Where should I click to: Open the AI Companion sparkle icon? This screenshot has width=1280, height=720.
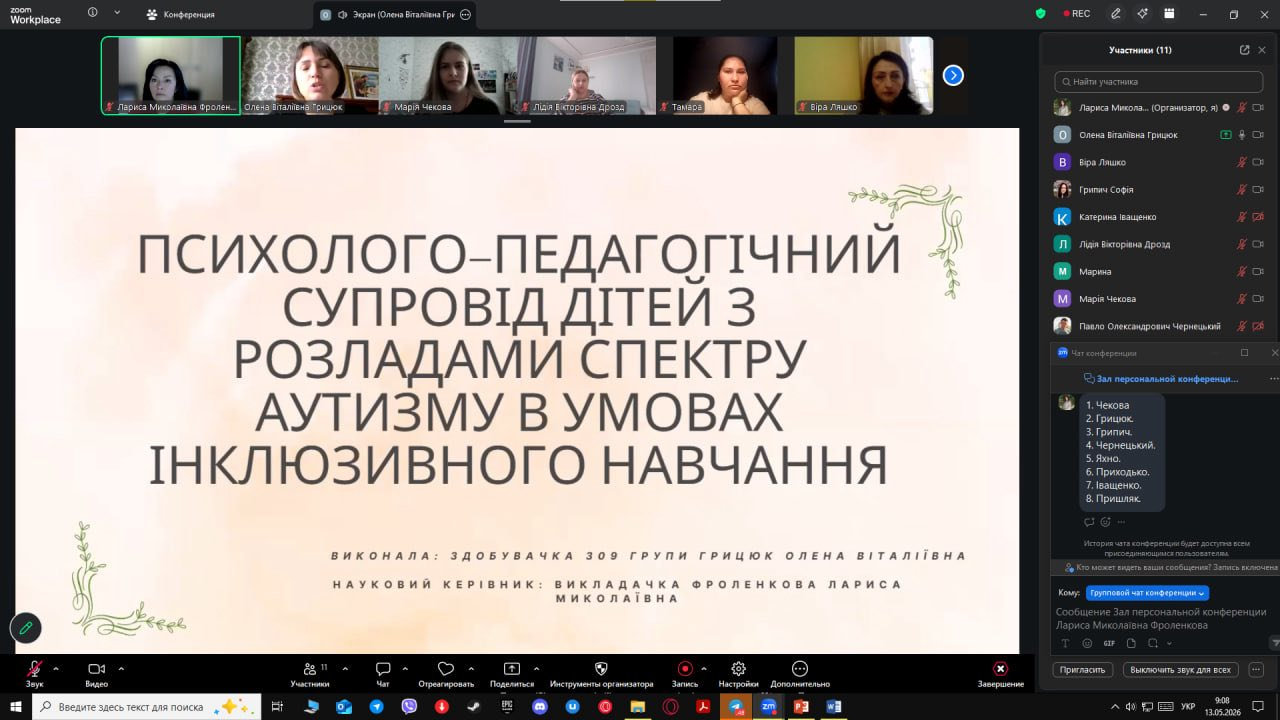(1142, 14)
